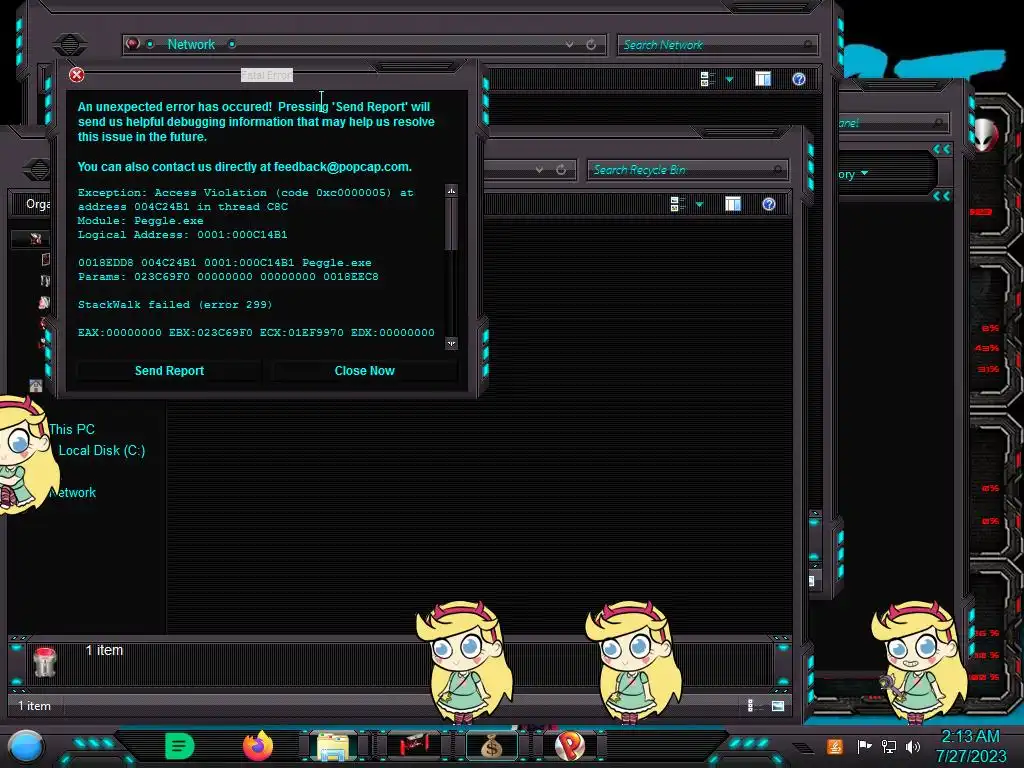The image size is (1024, 768).
Task: Open Help in the Recycle Bin window
Action: [769, 204]
